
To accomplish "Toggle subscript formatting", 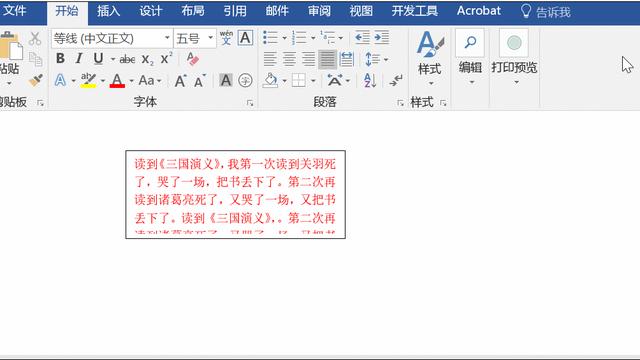I will click(x=147, y=60).
